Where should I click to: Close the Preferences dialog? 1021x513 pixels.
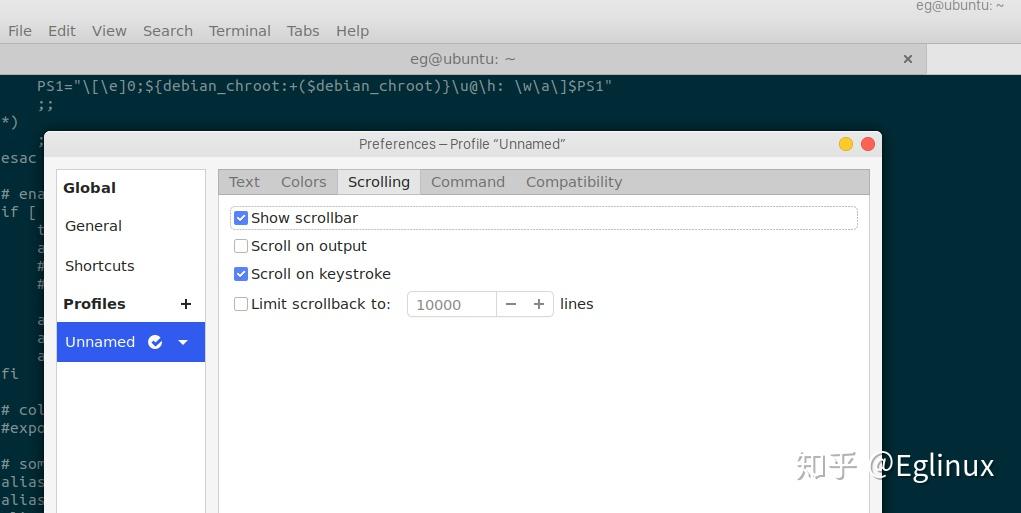[868, 144]
